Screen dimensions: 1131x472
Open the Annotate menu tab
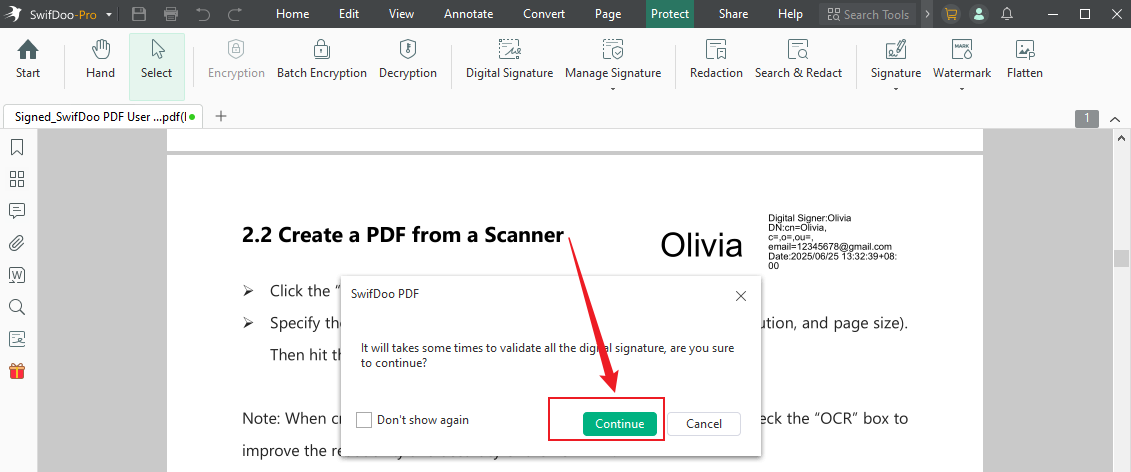pos(469,14)
